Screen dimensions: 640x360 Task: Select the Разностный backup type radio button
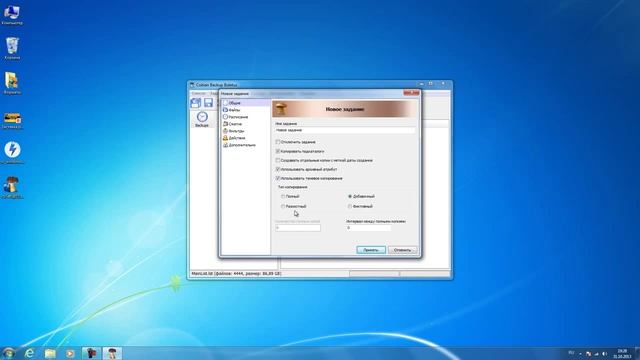[283, 206]
